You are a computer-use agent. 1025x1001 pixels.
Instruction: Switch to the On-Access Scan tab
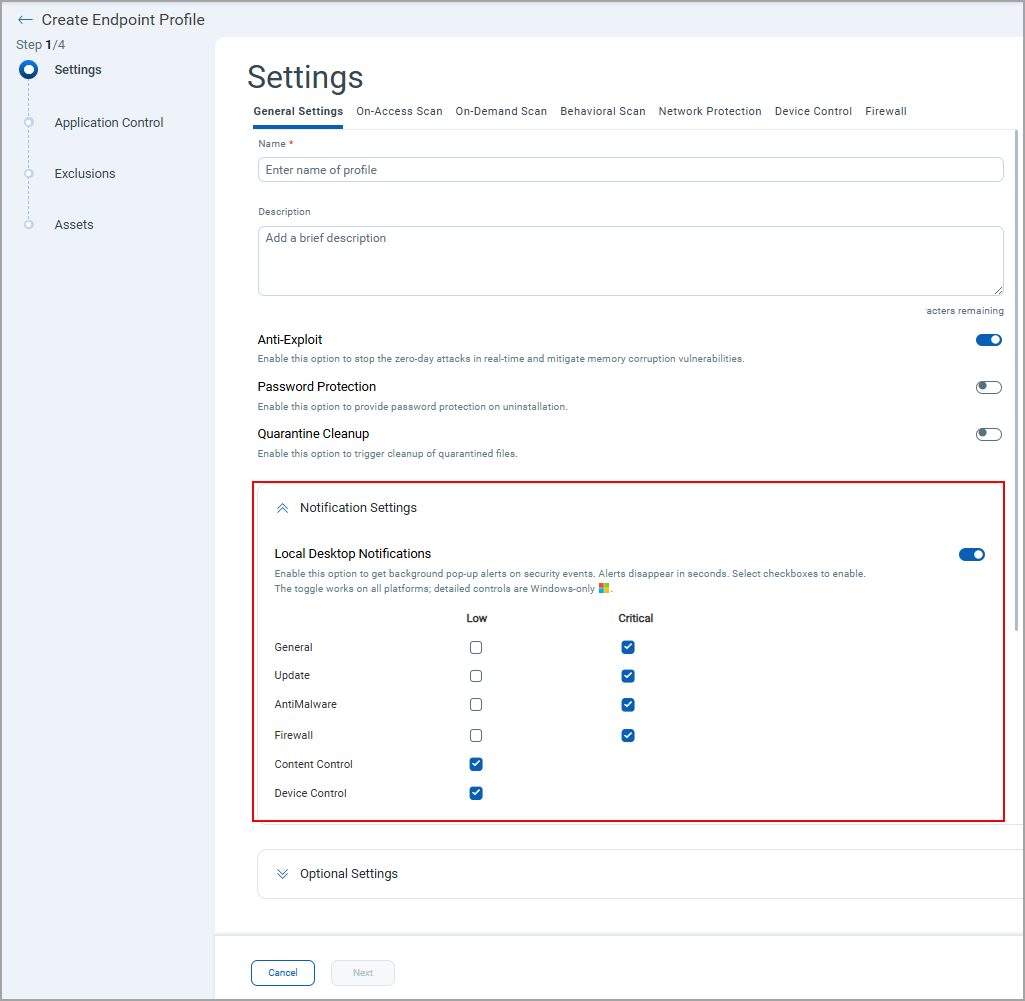[x=399, y=112]
